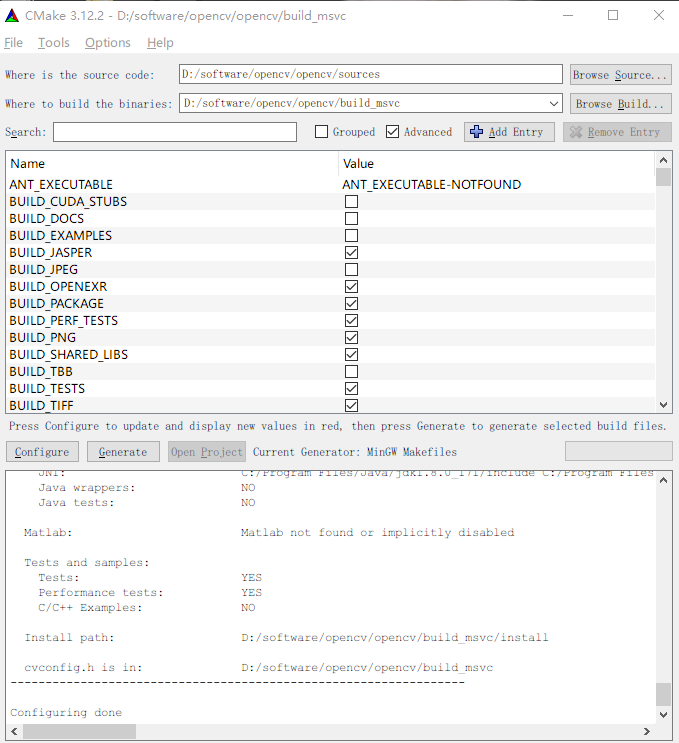Expand the build binaries path dropdown
Image resolution: width=679 pixels, height=743 pixels.
(553, 103)
